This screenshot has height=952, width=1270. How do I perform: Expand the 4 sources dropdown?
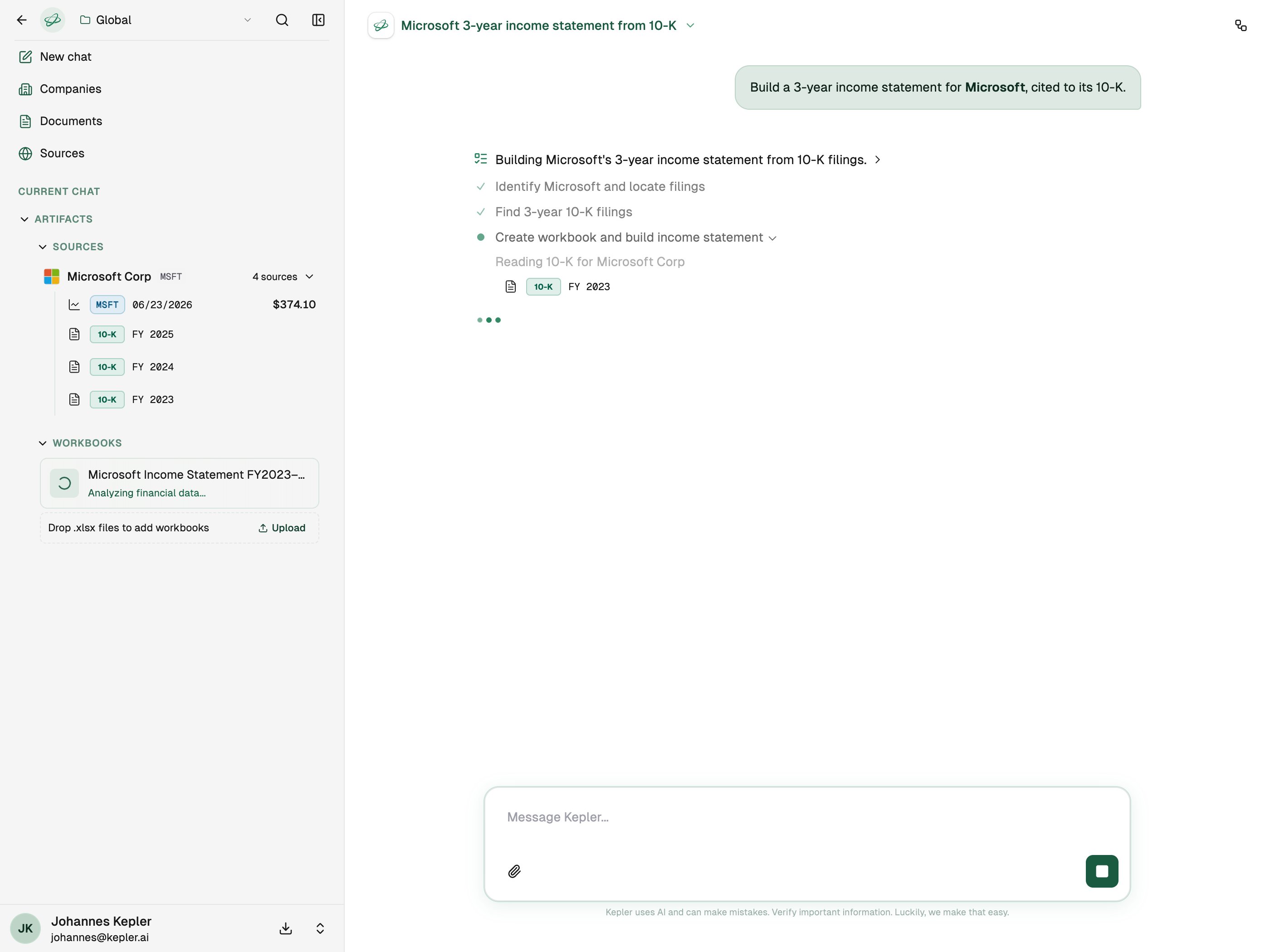tap(283, 277)
